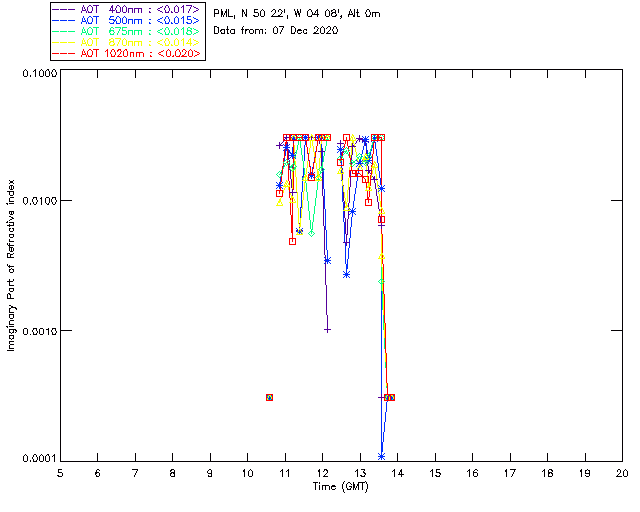The image size is (640, 512).
Task: Click the AOT 1020nm legend entry
Action: 127,53
